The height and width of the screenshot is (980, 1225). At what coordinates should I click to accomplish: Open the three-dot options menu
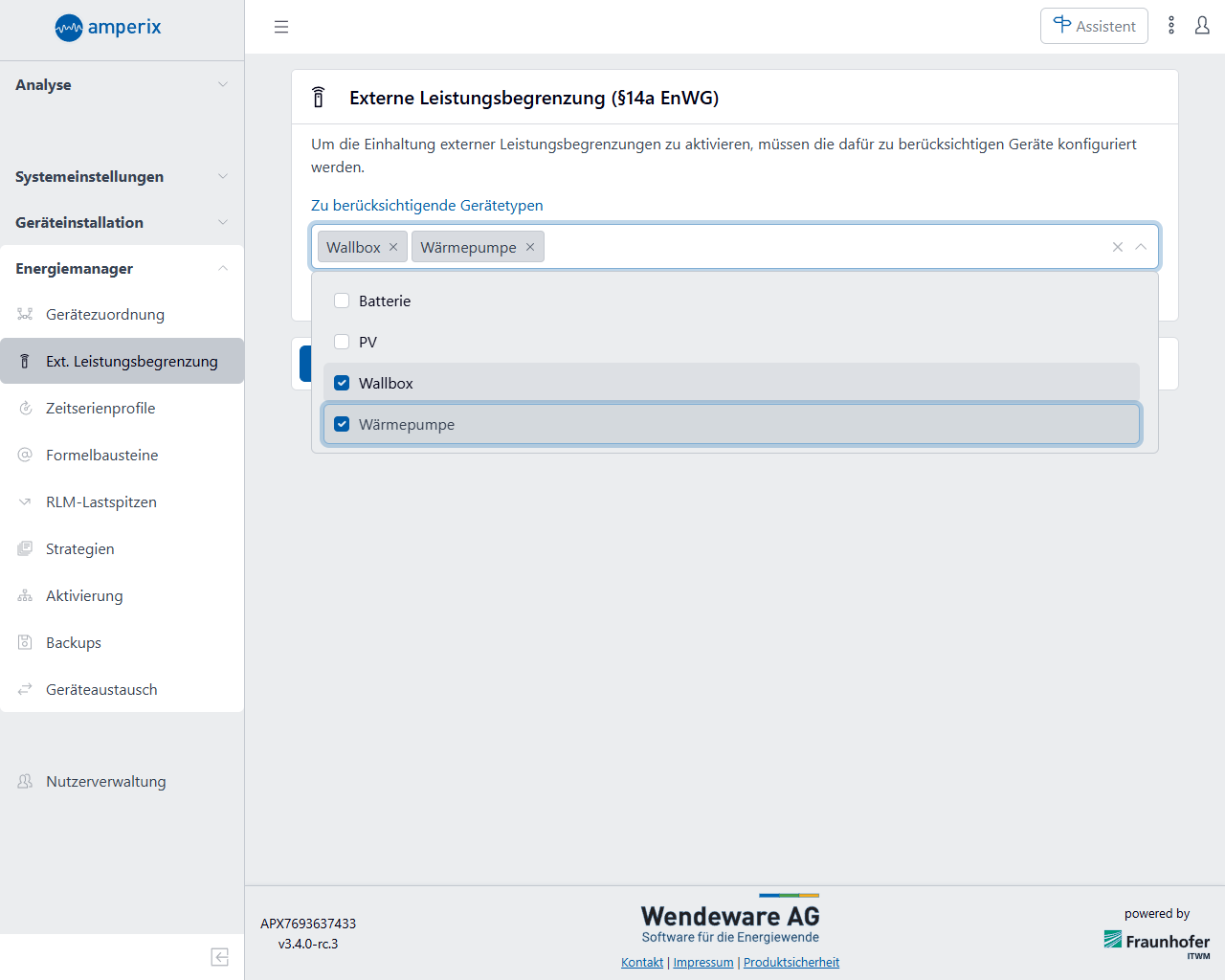[1171, 26]
